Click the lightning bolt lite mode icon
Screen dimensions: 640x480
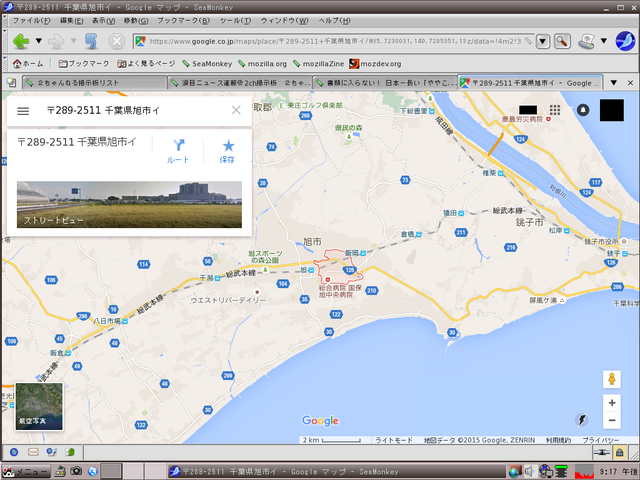582,420
